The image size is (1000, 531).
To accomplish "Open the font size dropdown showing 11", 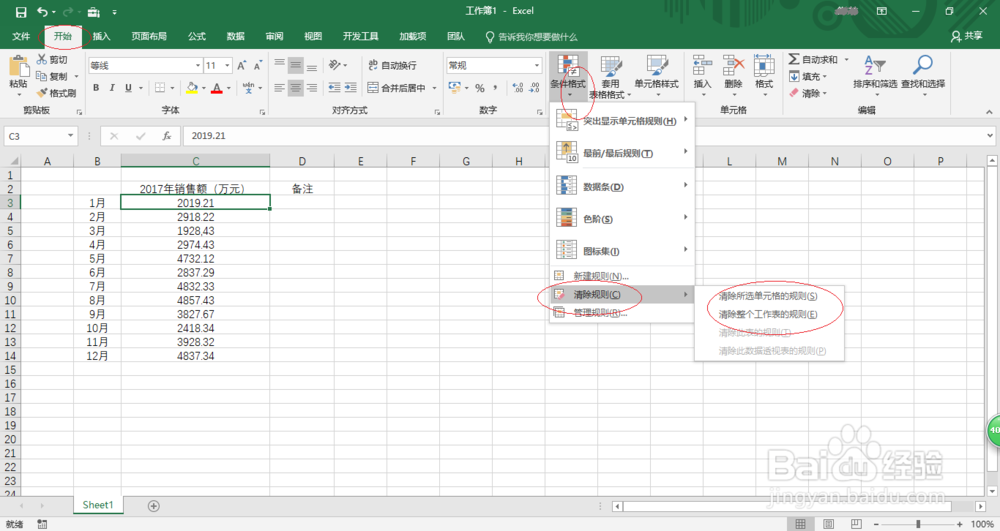I will pyautogui.click(x=227, y=66).
